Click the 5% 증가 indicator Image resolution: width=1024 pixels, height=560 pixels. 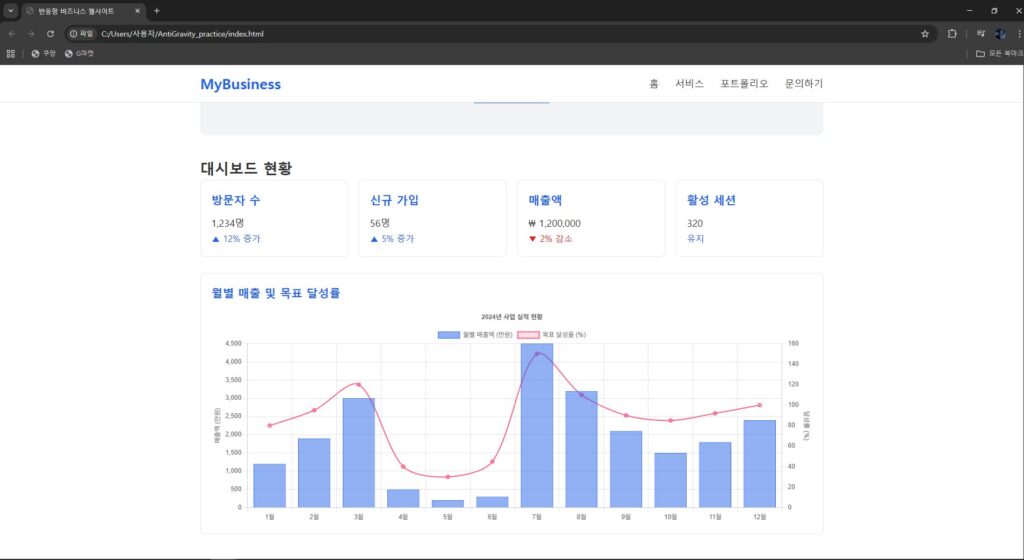392,239
